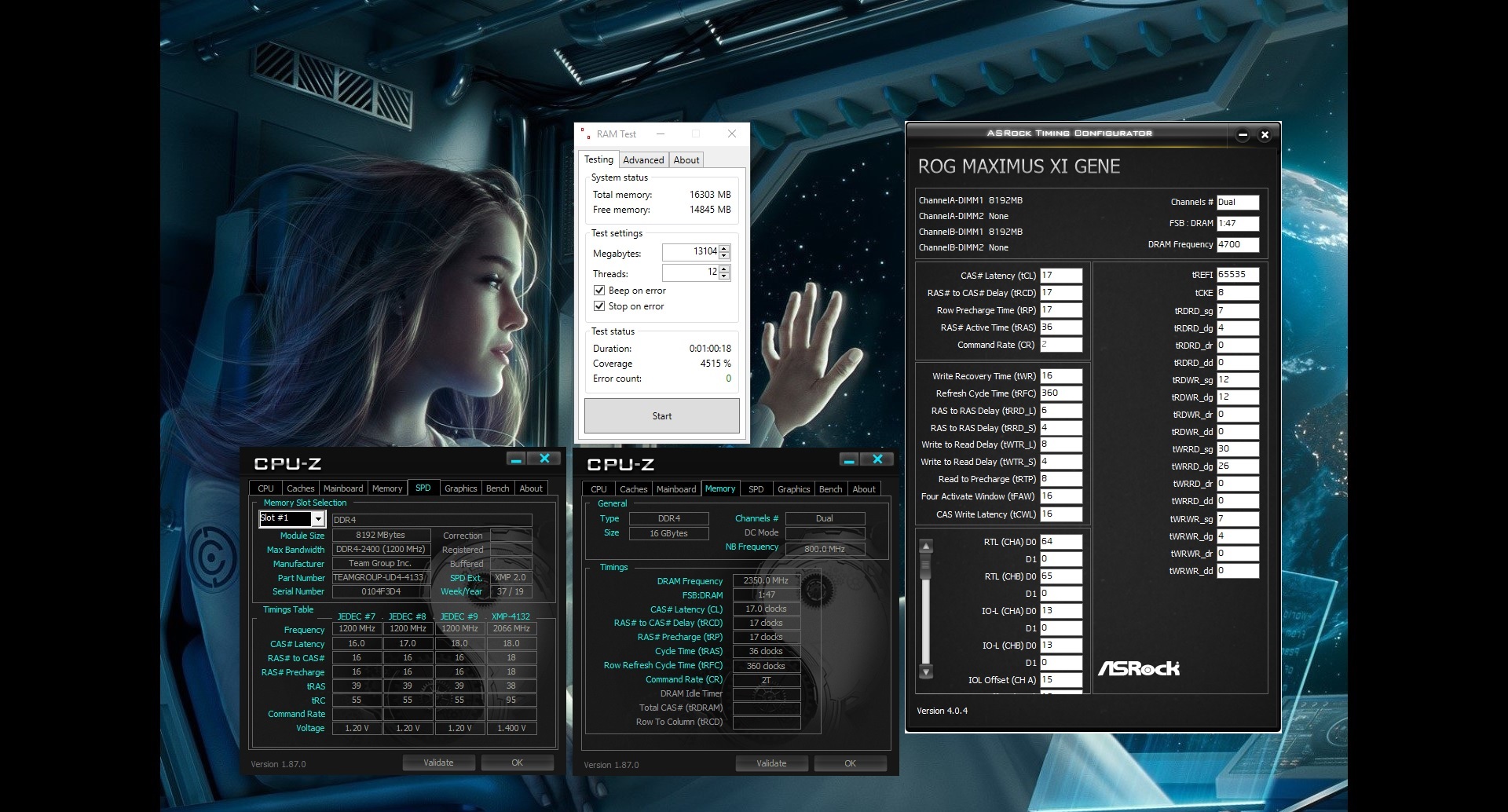Screen dimensions: 1508x812
Task: Click the ASRock timings scroll down arrow
Action: tap(926, 671)
